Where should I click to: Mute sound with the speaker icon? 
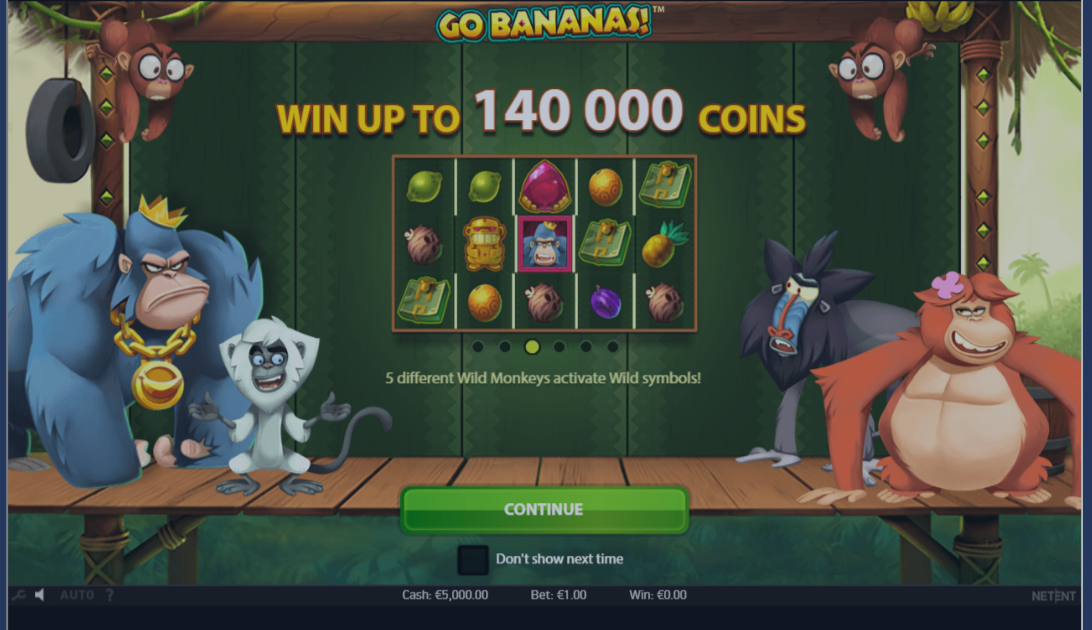(40, 594)
